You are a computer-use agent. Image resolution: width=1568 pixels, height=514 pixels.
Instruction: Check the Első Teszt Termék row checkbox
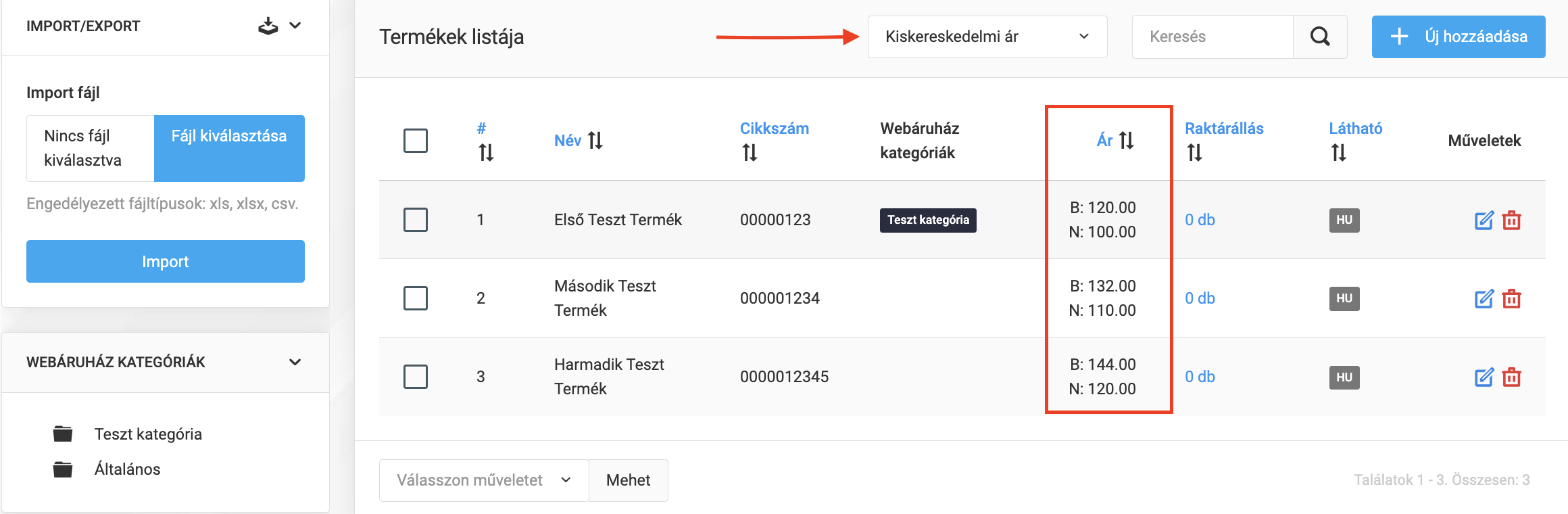click(416, 220)
